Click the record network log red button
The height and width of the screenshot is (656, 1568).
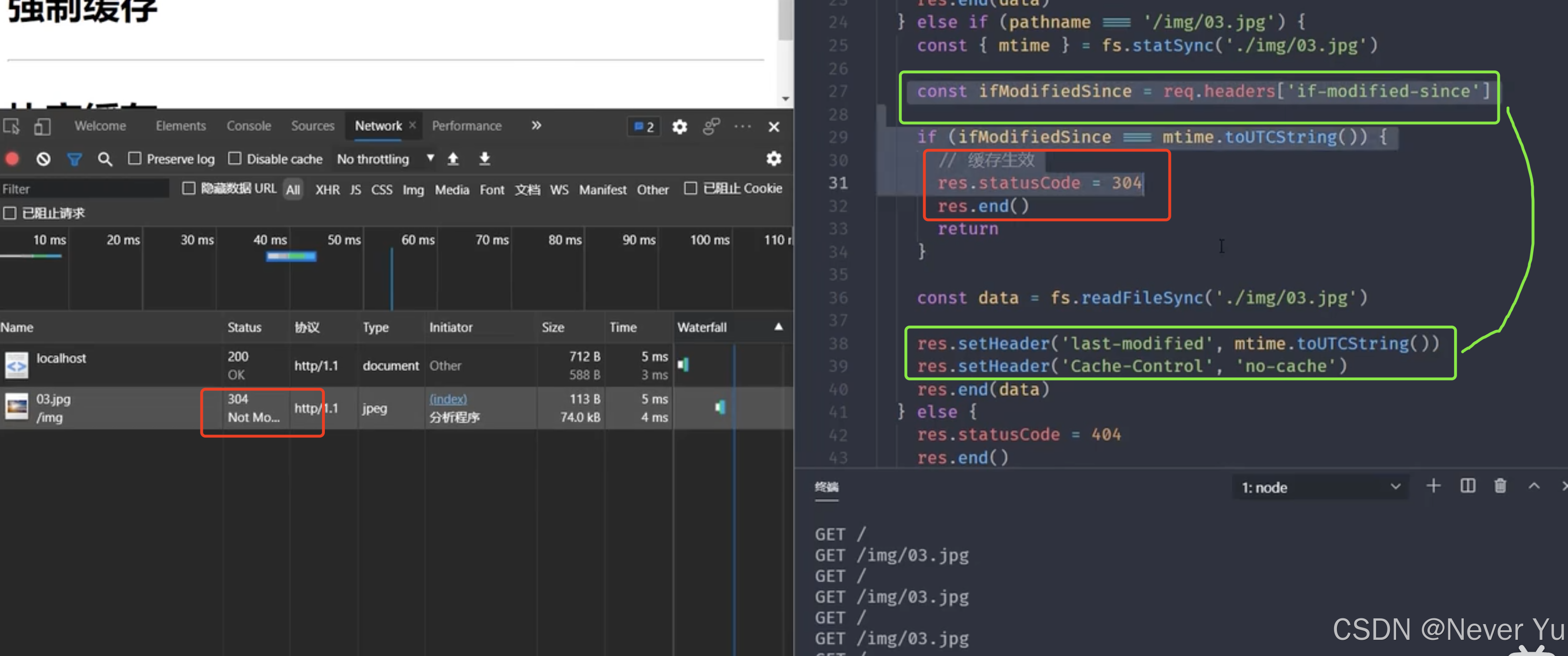click(12, 159)
